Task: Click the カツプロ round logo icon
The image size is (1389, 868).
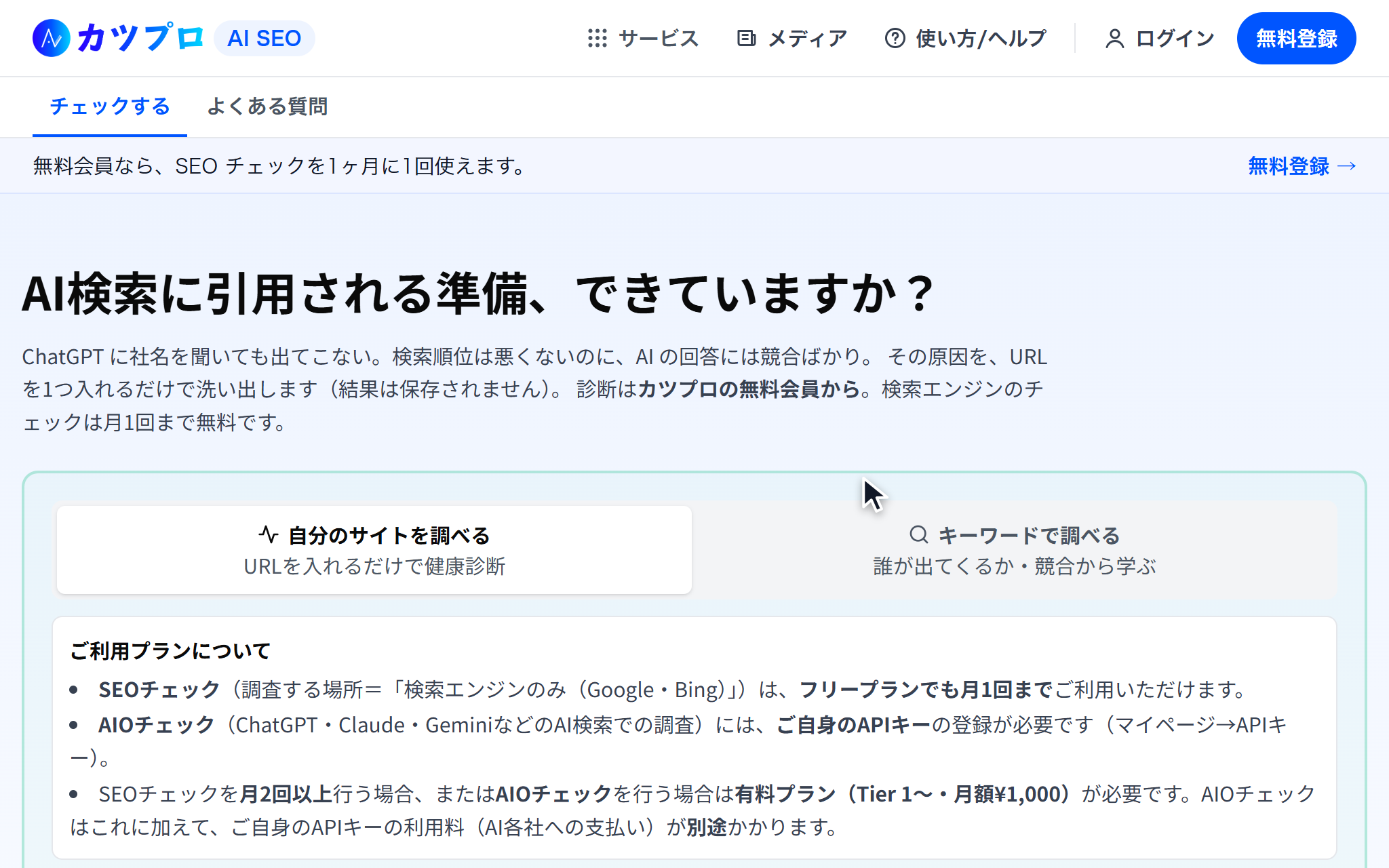Action: point(52,38)
